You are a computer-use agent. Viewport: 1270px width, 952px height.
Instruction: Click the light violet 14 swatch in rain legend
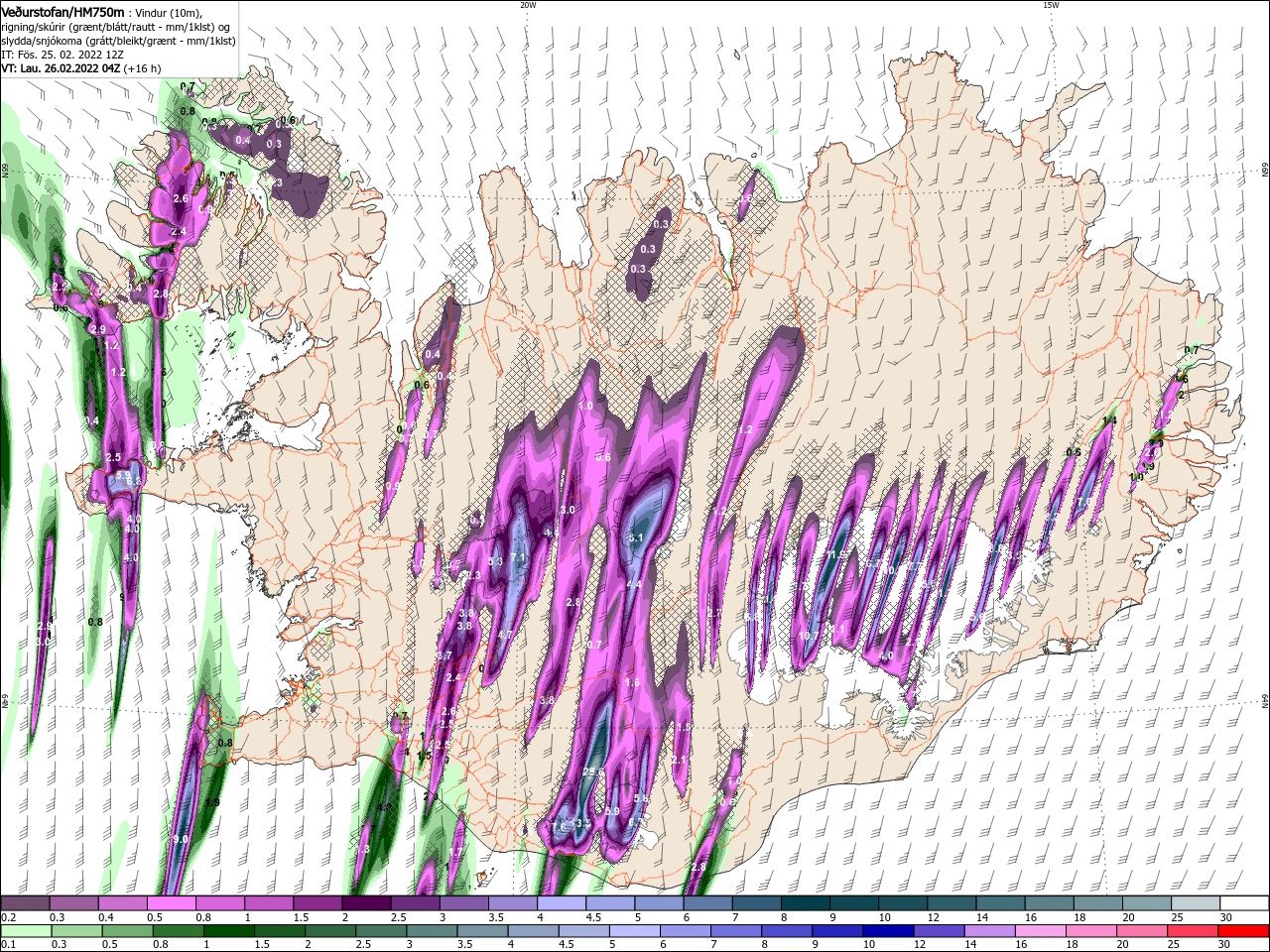click(x=990, y=932)
